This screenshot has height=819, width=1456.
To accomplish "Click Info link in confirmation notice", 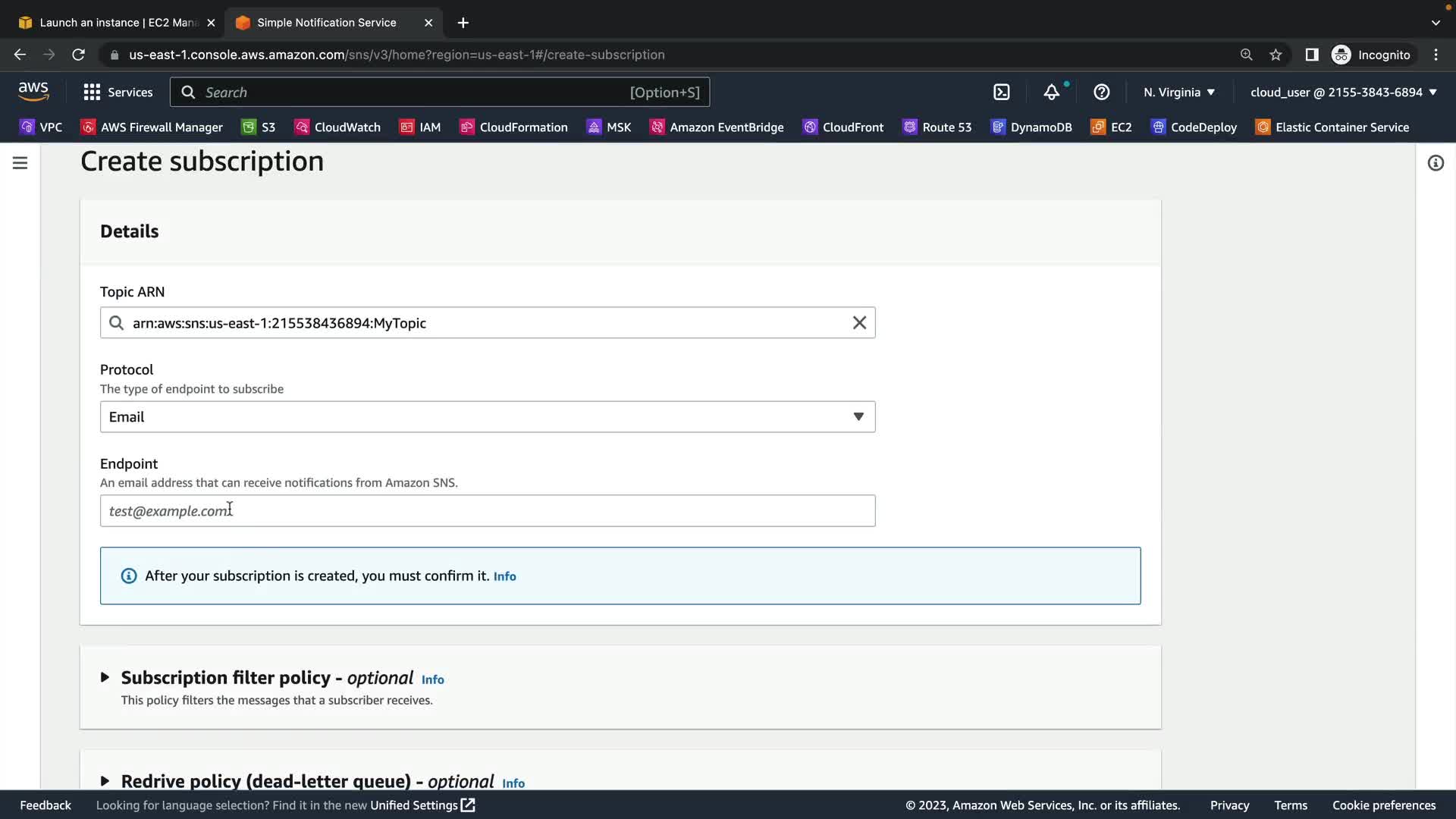I will pyautogui.click(x=504, y=576).
